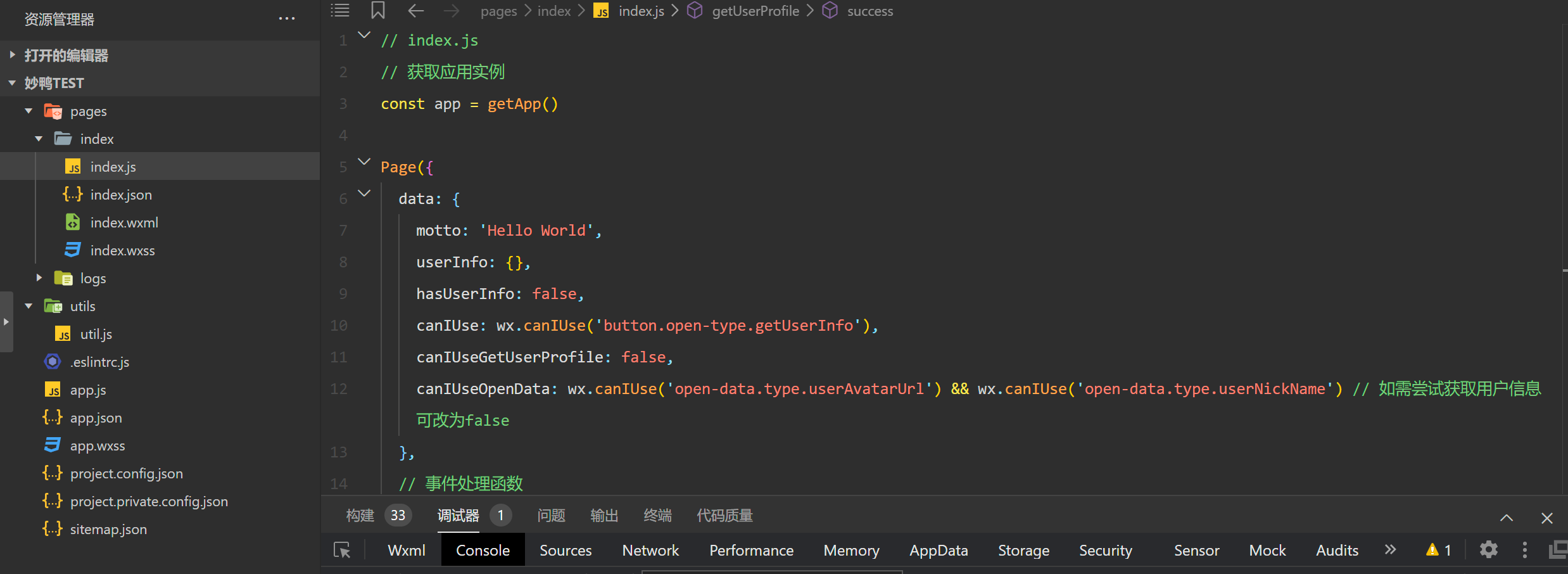Collapse the index folder
The height and width of the screenshot is (574, 1568).
(39, 139)
